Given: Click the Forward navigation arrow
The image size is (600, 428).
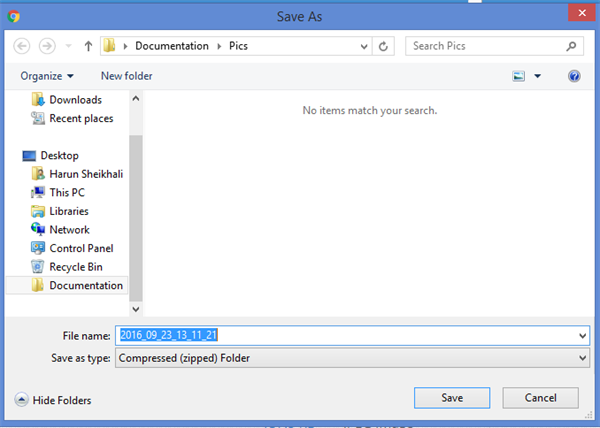Looking at the screenshot, I should [46, 46].
